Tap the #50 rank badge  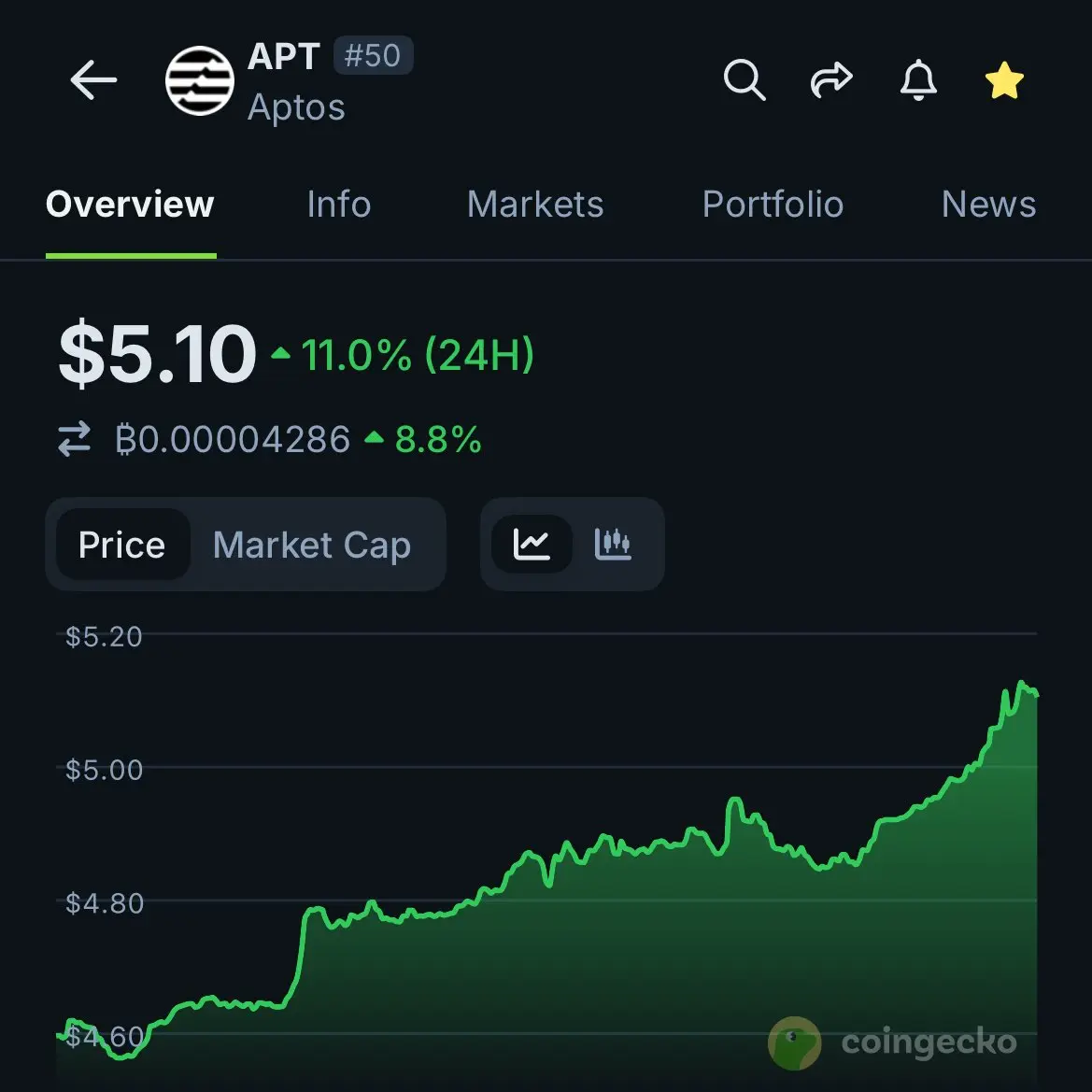click(x=372, y=56)
